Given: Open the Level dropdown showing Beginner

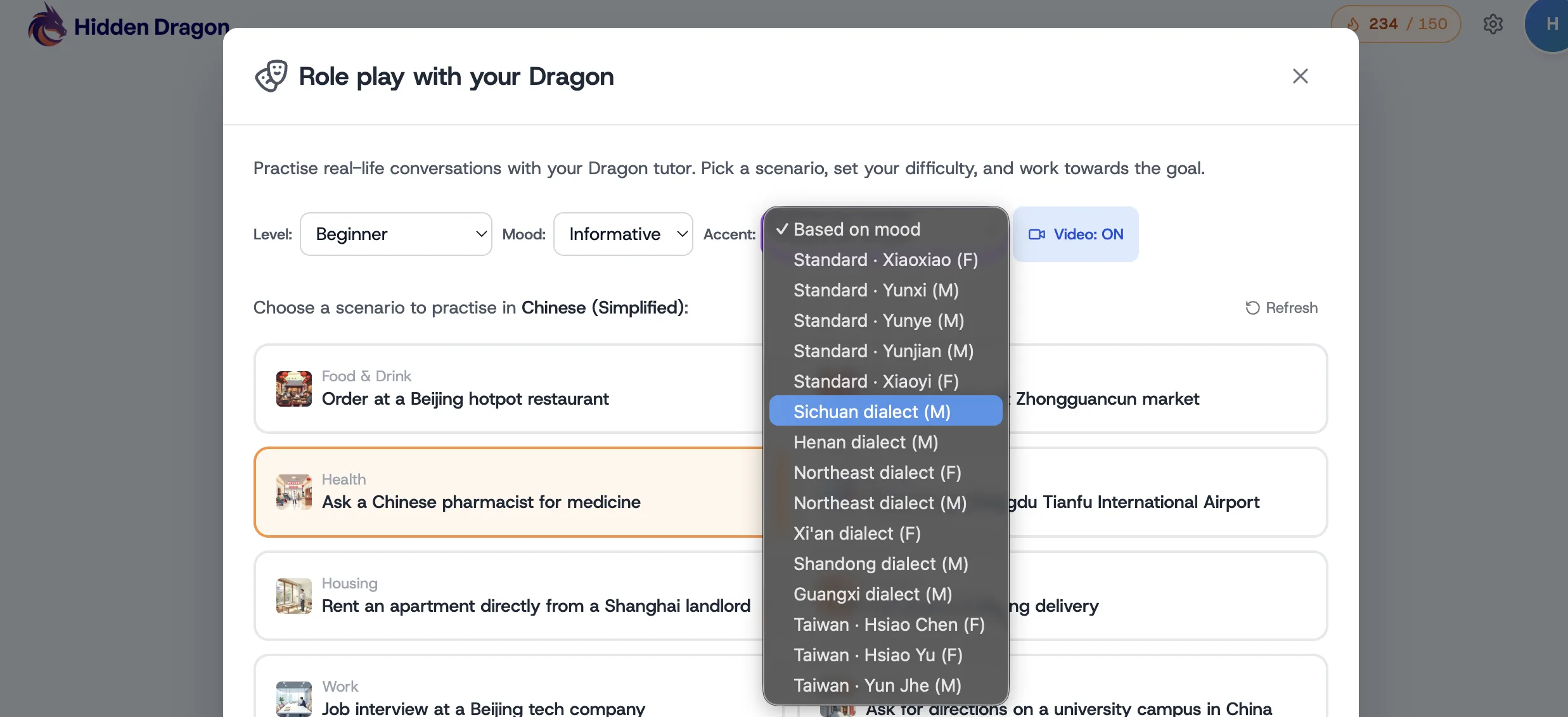Looking at the screenshot, I should [x=395, y=234].
